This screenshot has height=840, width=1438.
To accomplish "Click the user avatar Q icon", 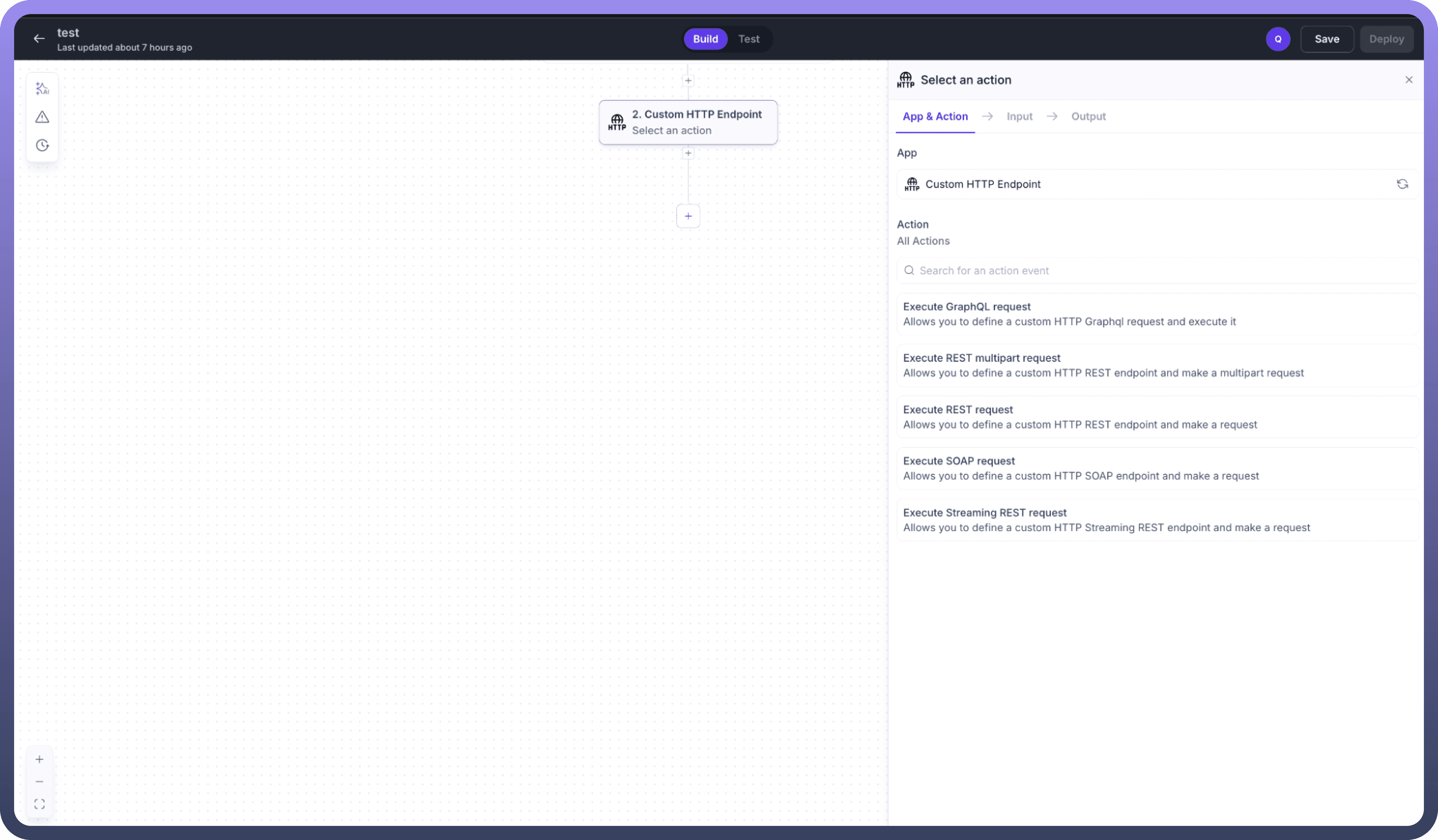I will pos(1278,39).
